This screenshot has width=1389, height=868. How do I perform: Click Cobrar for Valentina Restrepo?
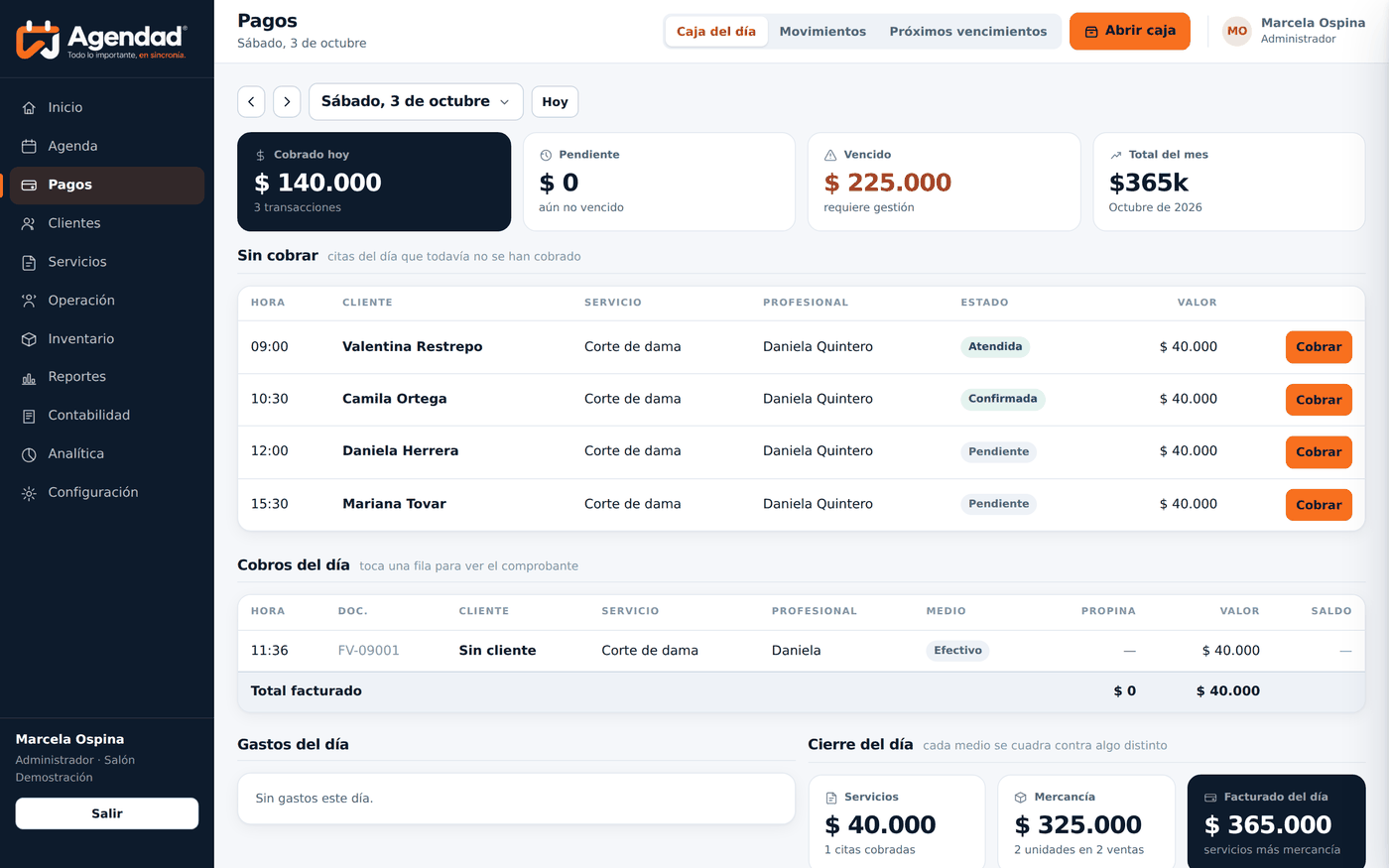point(1319,347)
